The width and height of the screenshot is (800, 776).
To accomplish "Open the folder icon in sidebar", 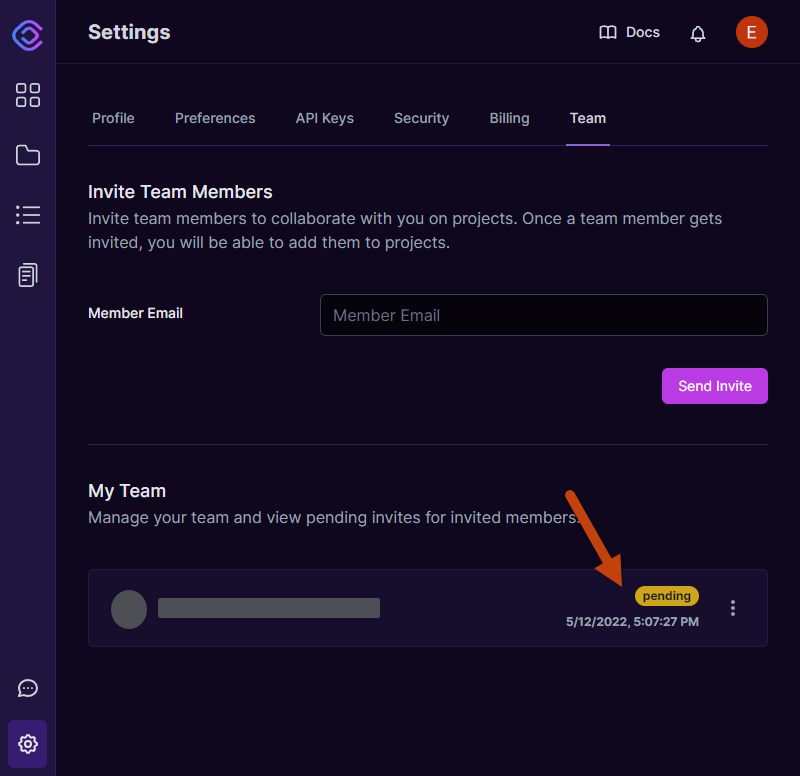I will pos(28,155).
